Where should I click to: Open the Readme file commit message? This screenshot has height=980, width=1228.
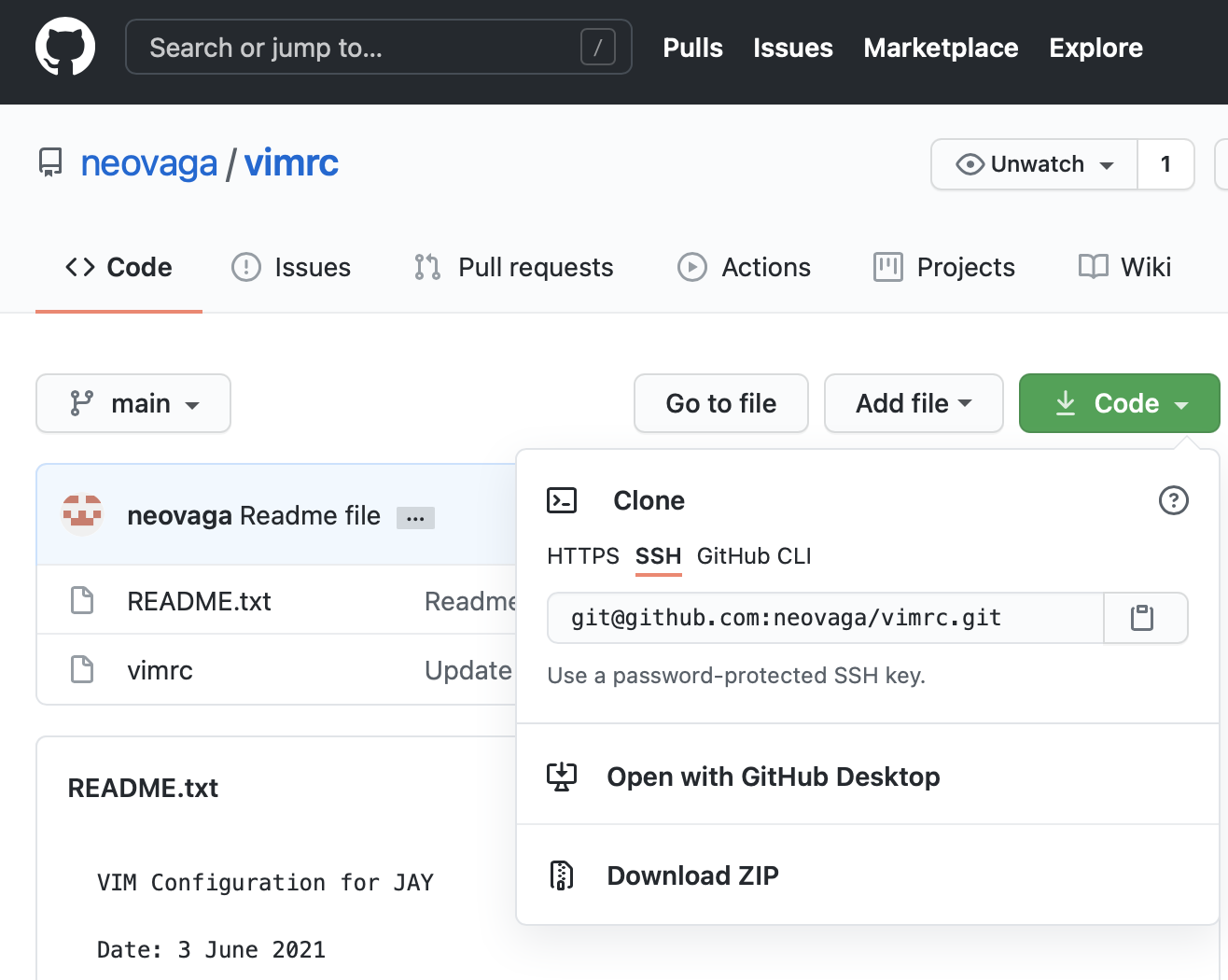point(310,515)
